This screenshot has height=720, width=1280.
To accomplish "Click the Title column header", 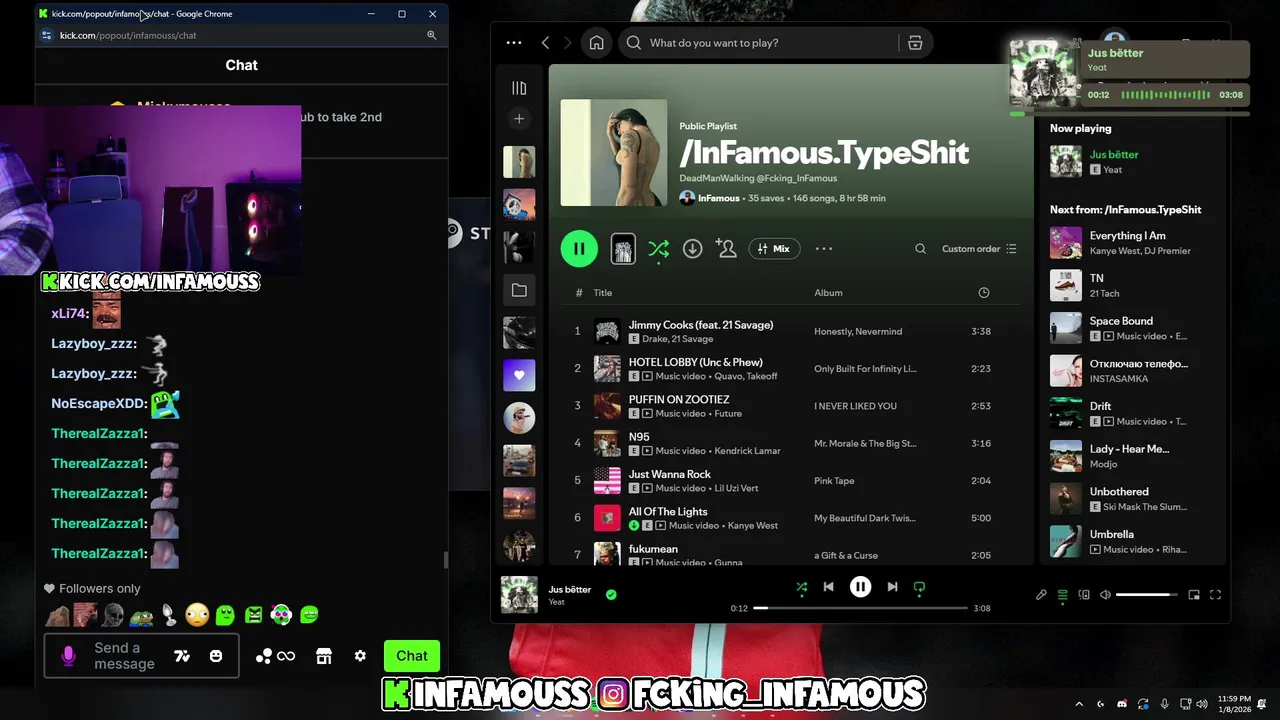I will [602, 293].
